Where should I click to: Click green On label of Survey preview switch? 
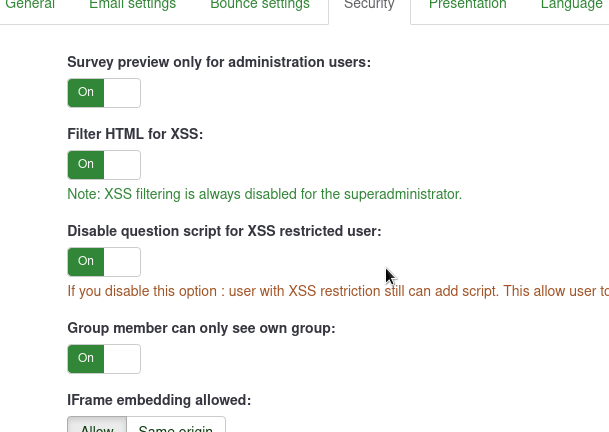pos(86,93)
